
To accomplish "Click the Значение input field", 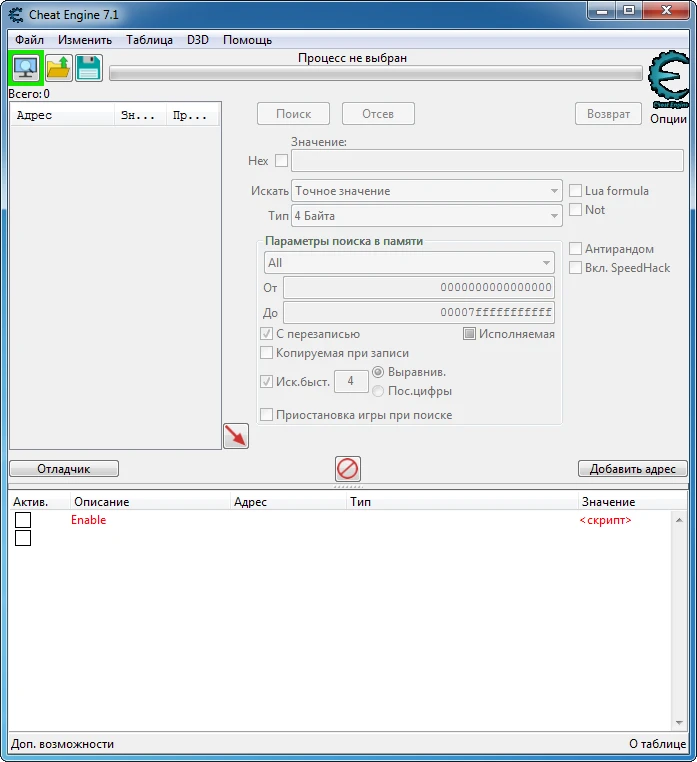I will [x=488, y=161].
